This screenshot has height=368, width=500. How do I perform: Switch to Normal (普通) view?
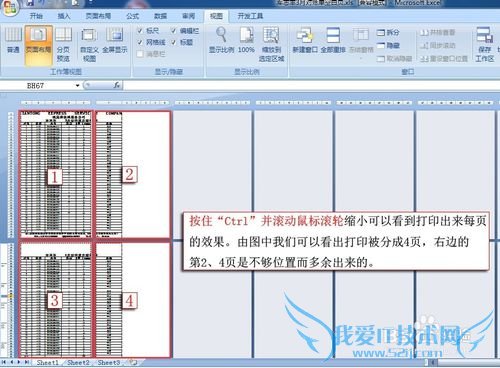(13, 41)
